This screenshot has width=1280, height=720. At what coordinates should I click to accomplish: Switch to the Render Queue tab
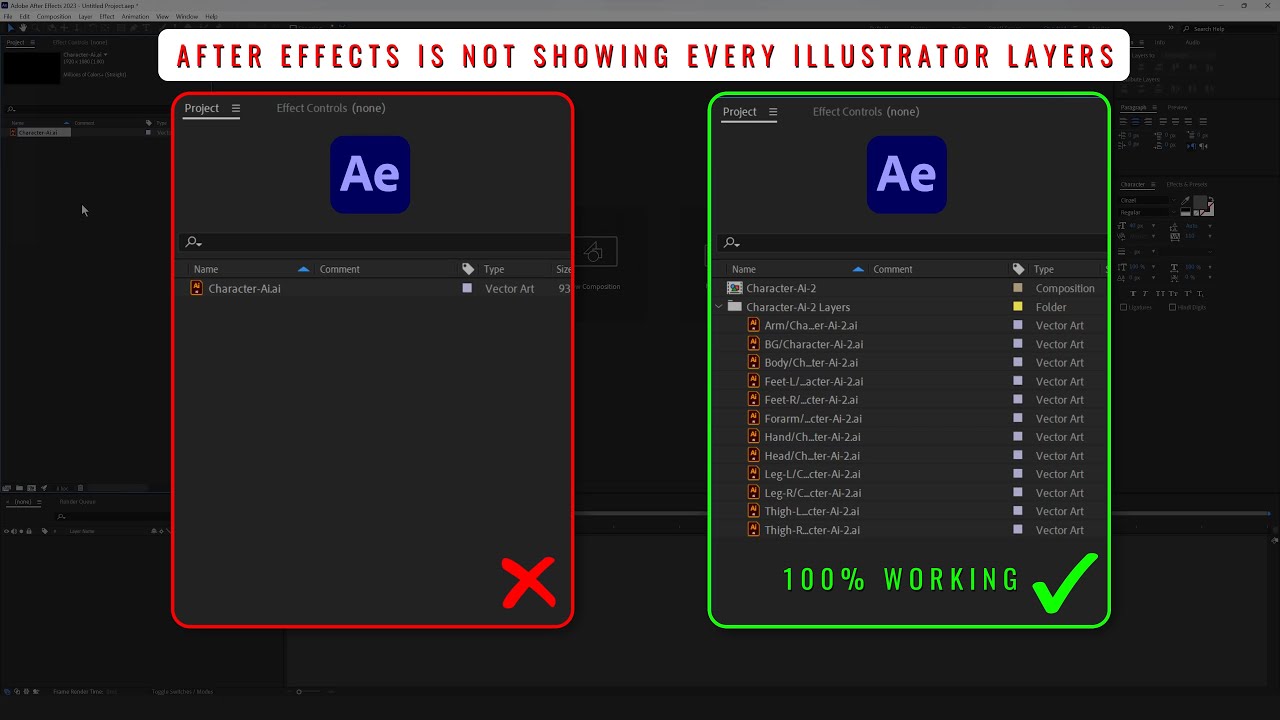pyautogui.click(x=78, y=502)
